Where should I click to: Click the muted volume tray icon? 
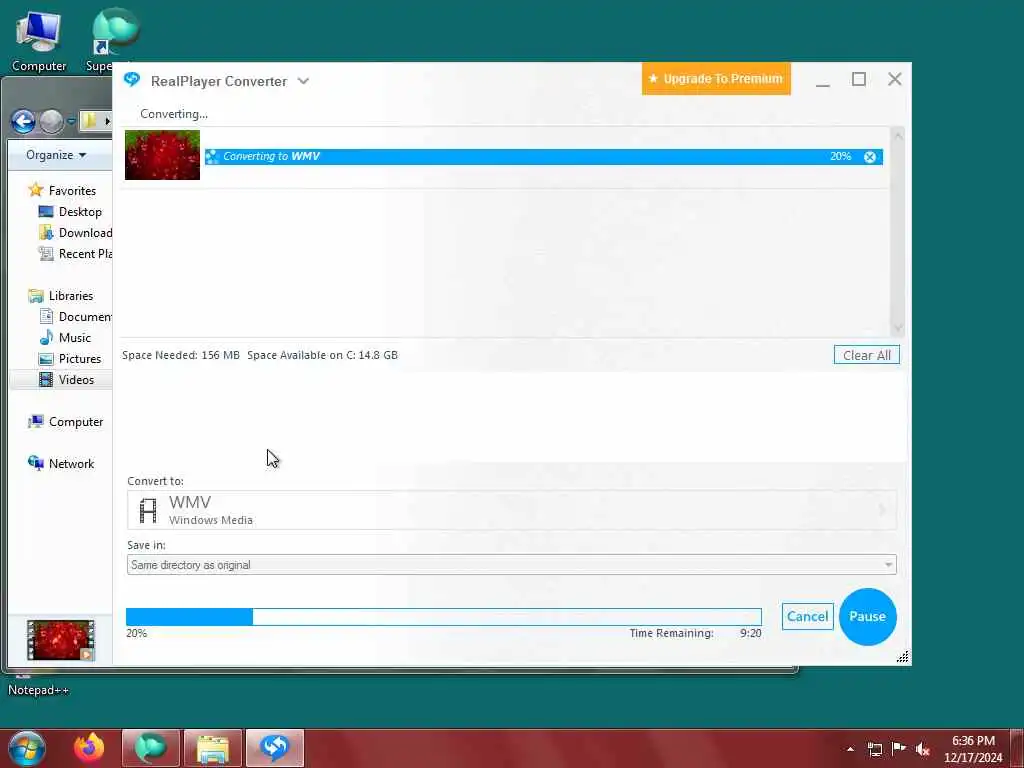point(923,749)
